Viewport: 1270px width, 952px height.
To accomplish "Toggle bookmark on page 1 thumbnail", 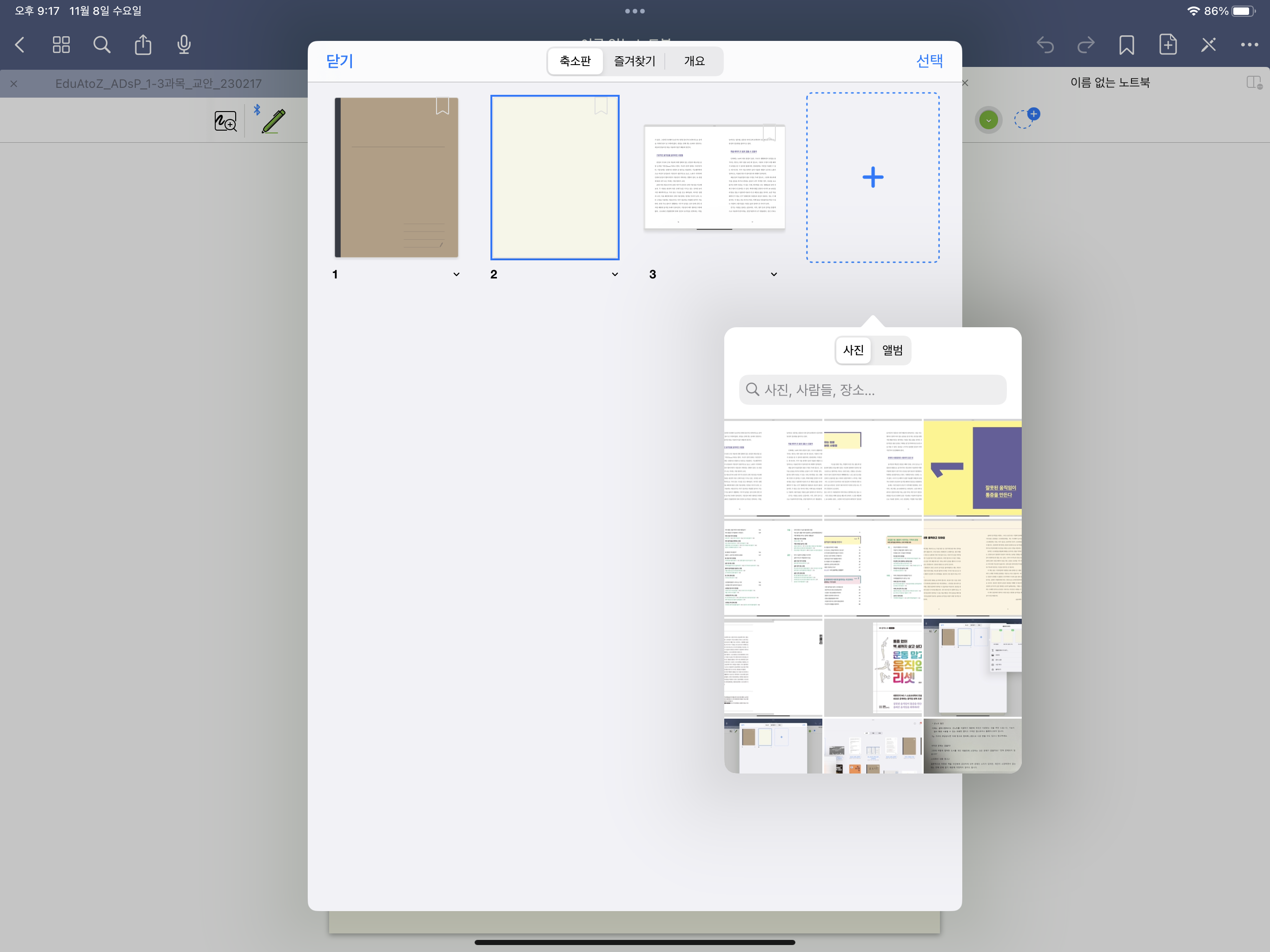I will click(442, 106).
